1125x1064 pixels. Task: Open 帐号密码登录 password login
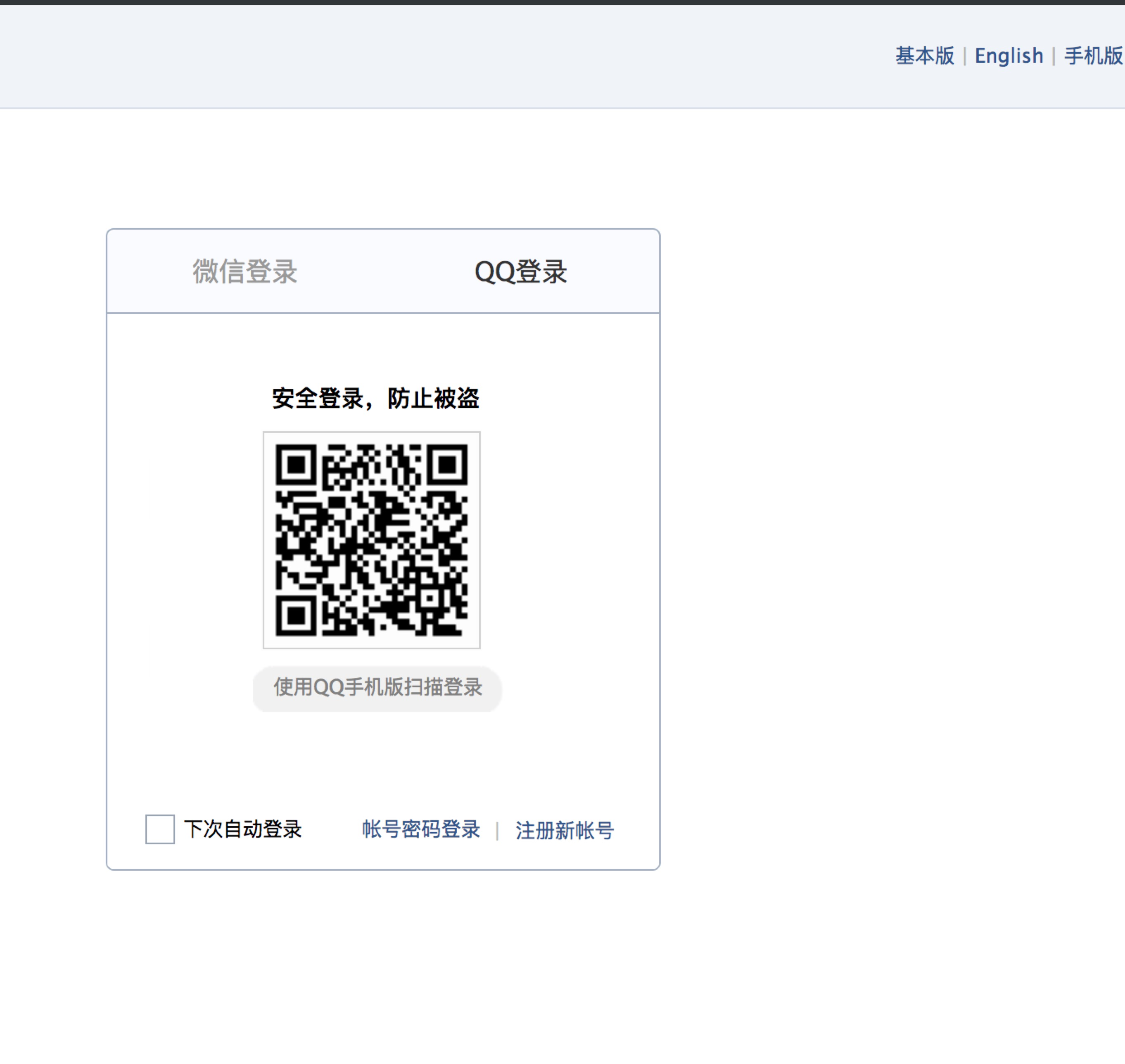(421, 829)
